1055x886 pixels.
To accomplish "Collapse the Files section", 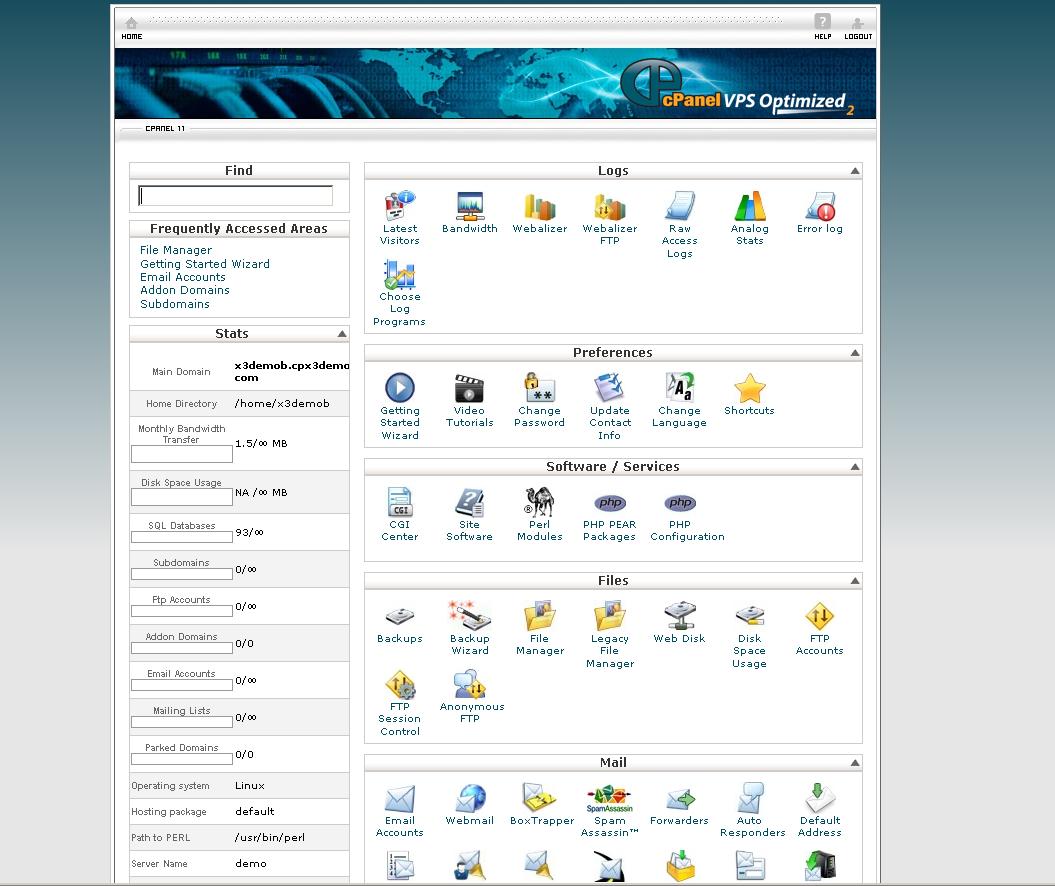I will pos(854,581).
